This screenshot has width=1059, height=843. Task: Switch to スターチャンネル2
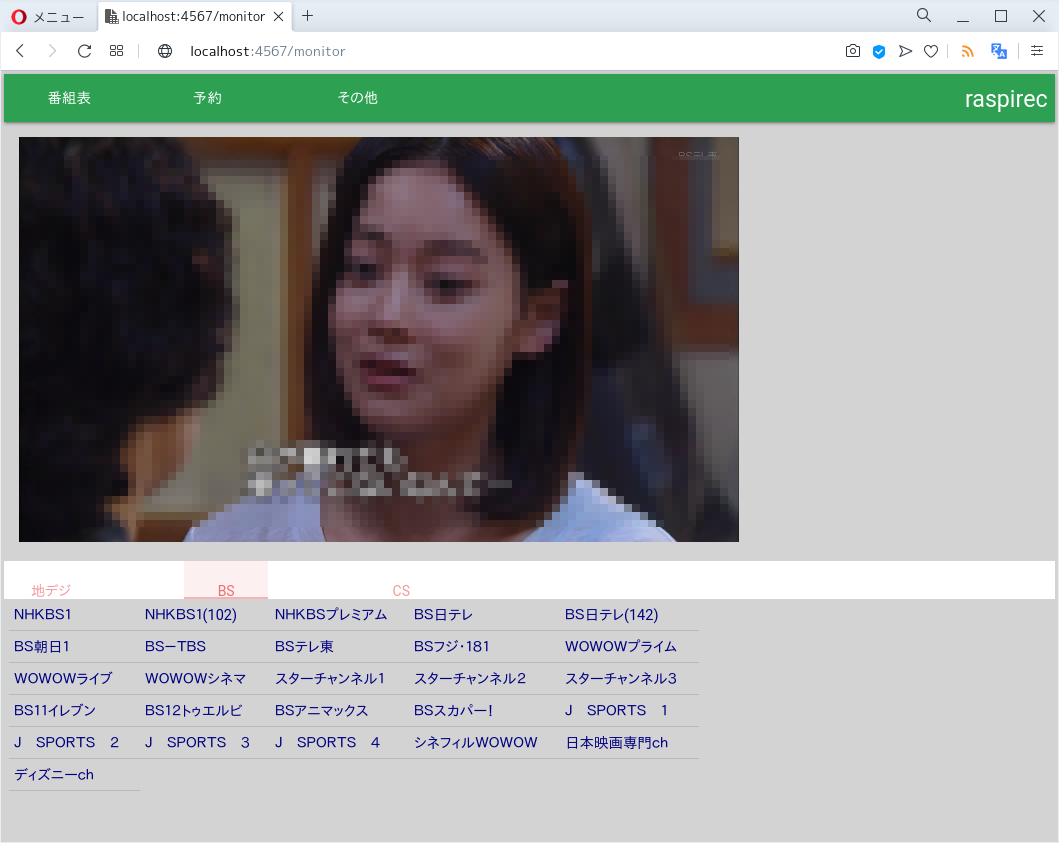pos(469,678)
